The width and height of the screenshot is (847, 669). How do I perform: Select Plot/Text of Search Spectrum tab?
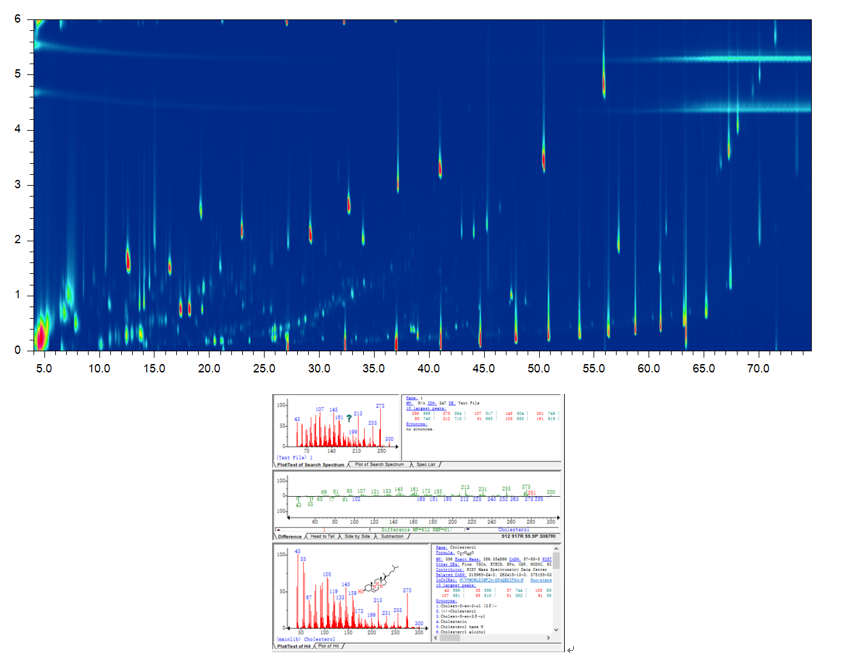pyautogui.click(x=311, y=466)
